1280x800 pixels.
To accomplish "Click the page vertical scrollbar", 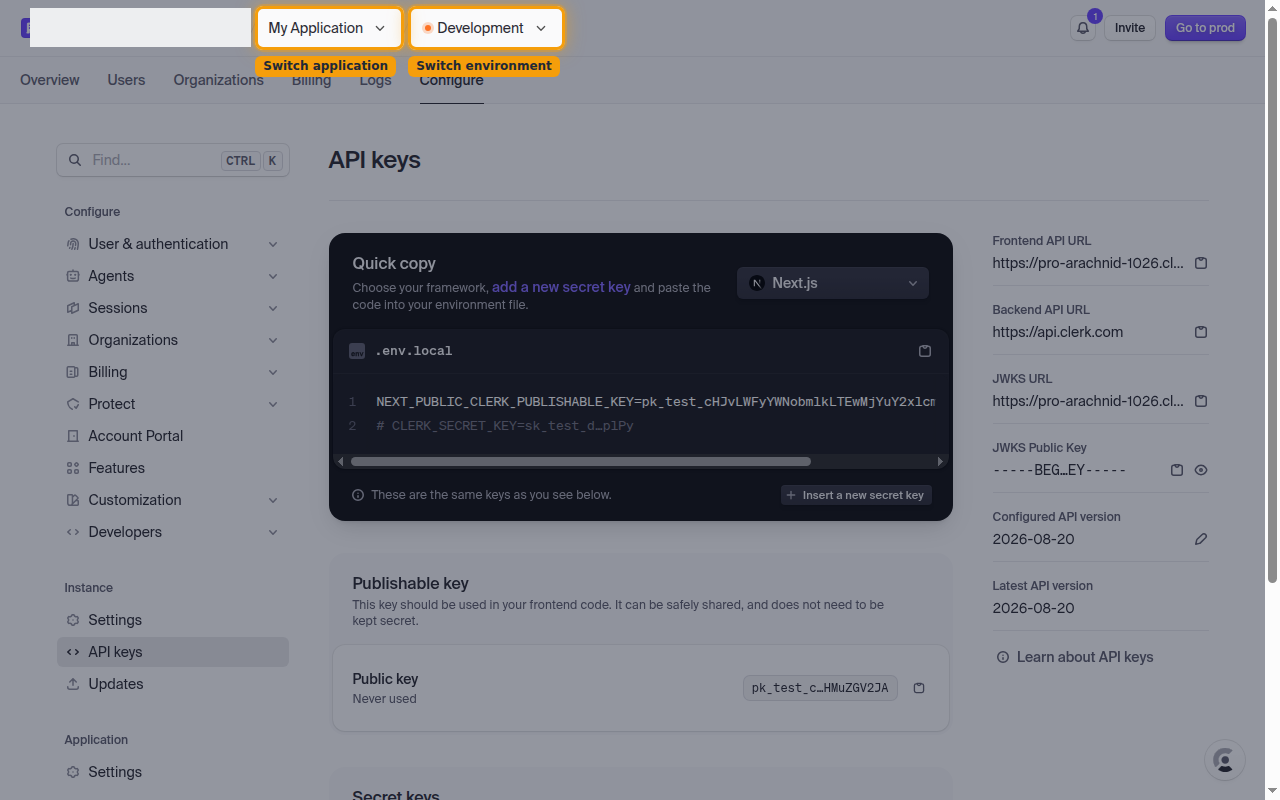I will coord(1272,300).
